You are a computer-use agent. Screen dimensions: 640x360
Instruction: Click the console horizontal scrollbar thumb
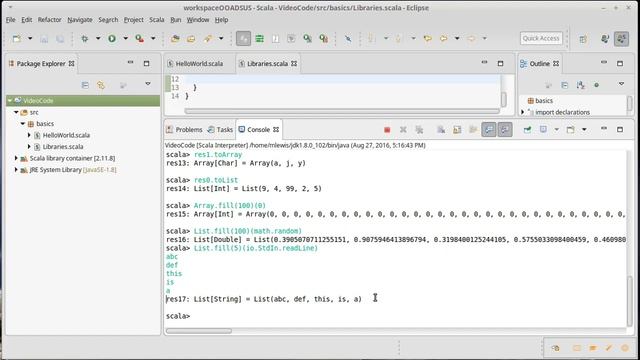pos(199,331)
